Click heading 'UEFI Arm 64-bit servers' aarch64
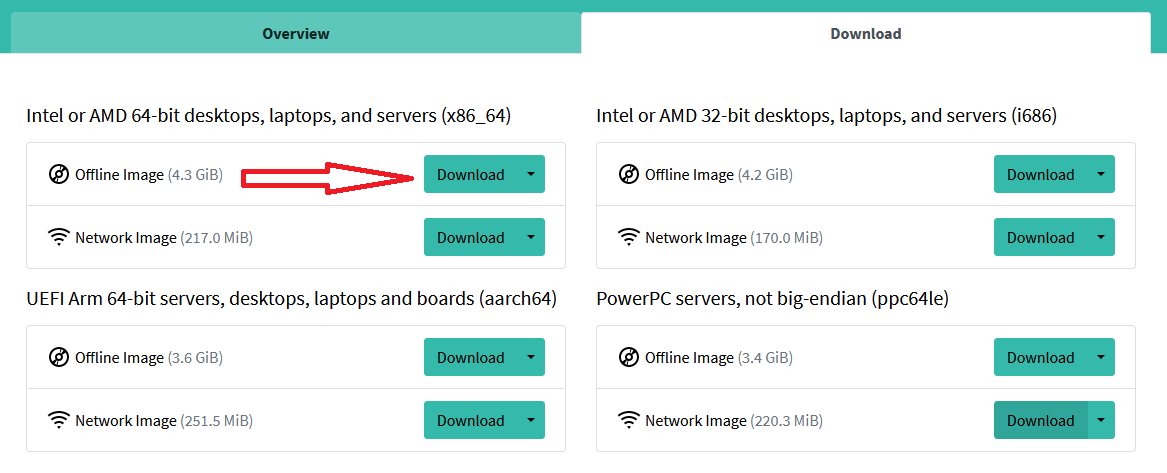This screenshot has height=473, width=1167. (x=292, y=299)
